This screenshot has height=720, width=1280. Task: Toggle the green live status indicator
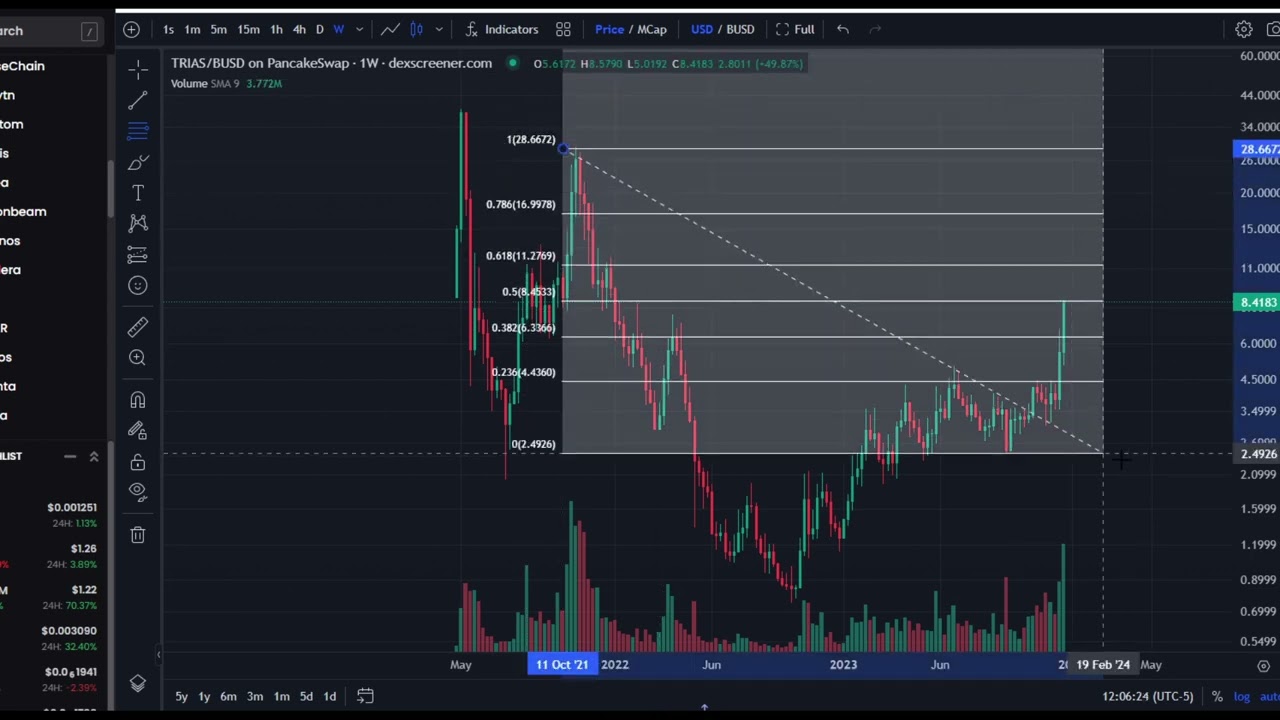click(513, 63)
